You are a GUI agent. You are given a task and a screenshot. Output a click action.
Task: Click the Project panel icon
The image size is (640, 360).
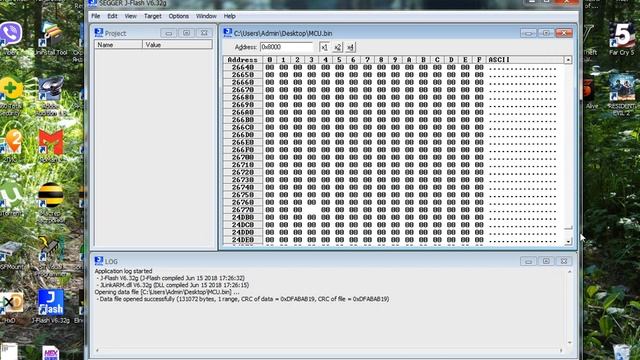click(99, 33)
